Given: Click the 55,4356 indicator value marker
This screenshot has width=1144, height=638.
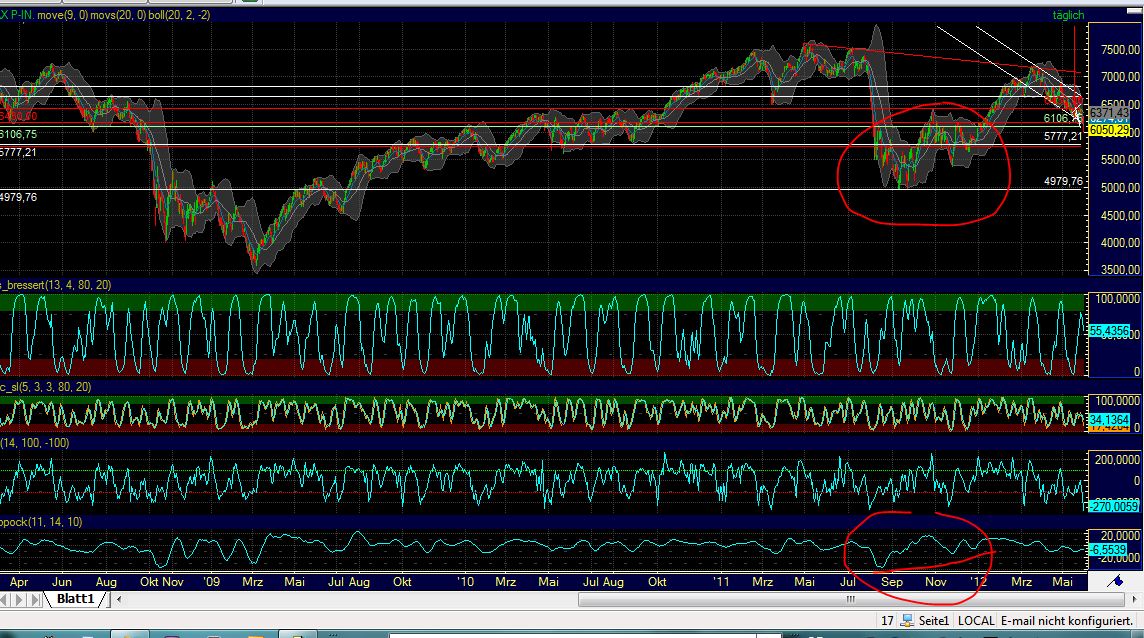Looking at the screenshot, I should click(1109, 331).
